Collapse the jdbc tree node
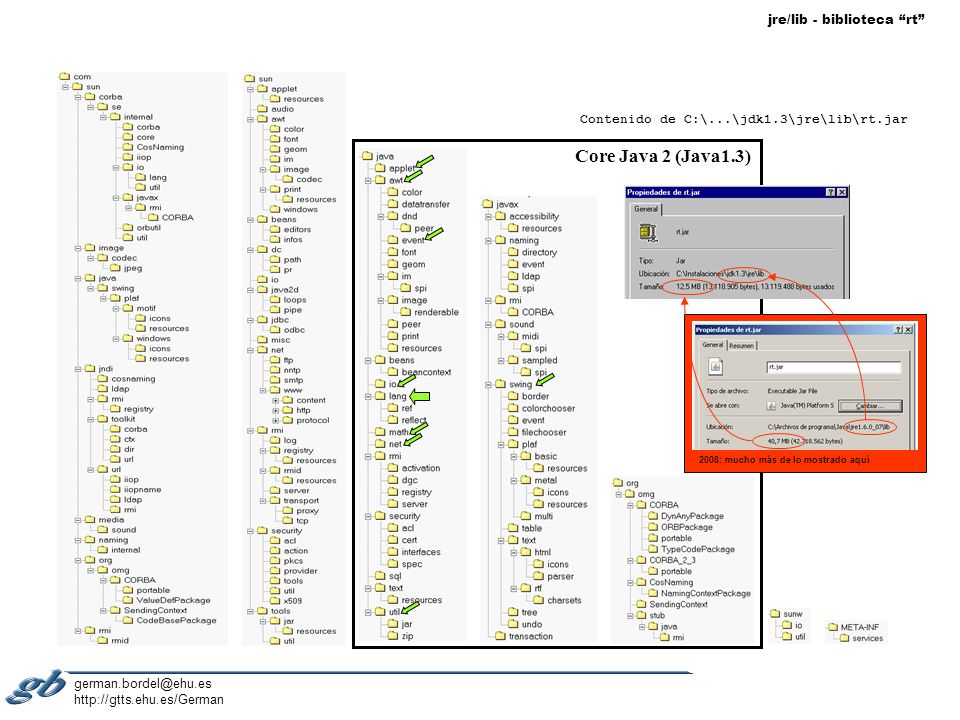This screenshot has height=720, width=960. pyautogui.click(x=250, y=320)
